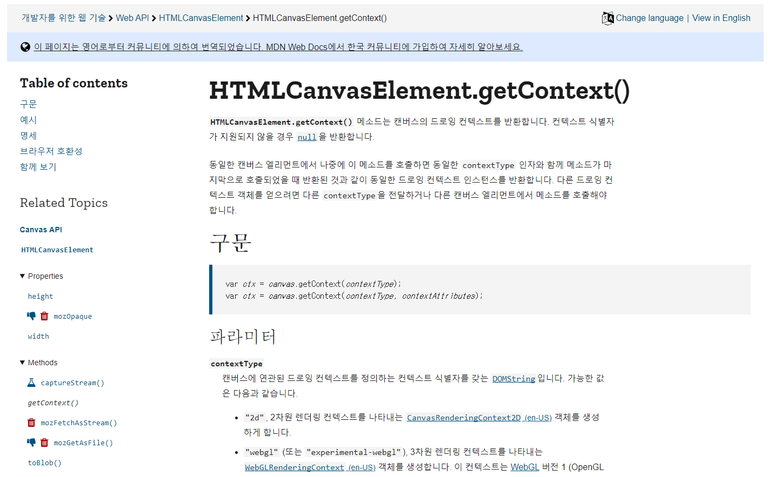Open the height property link

(x=40, y=296)
